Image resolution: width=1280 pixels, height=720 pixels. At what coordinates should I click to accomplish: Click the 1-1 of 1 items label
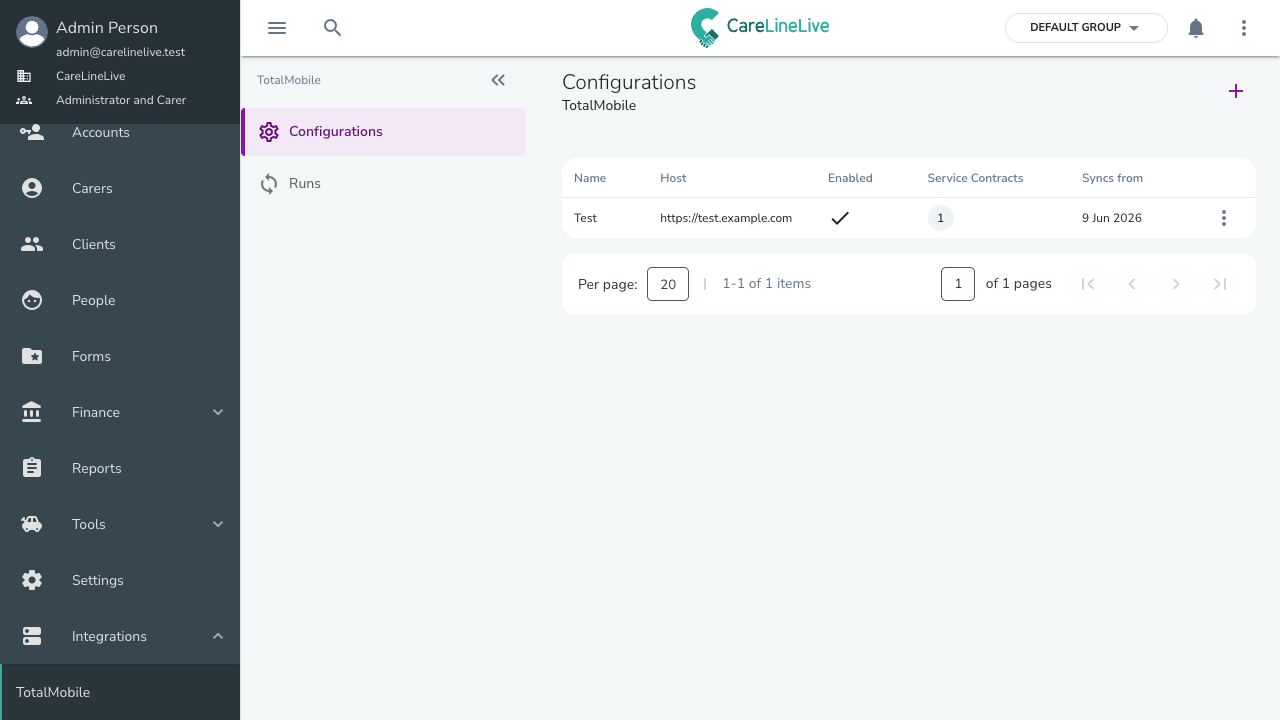(767, 284)
